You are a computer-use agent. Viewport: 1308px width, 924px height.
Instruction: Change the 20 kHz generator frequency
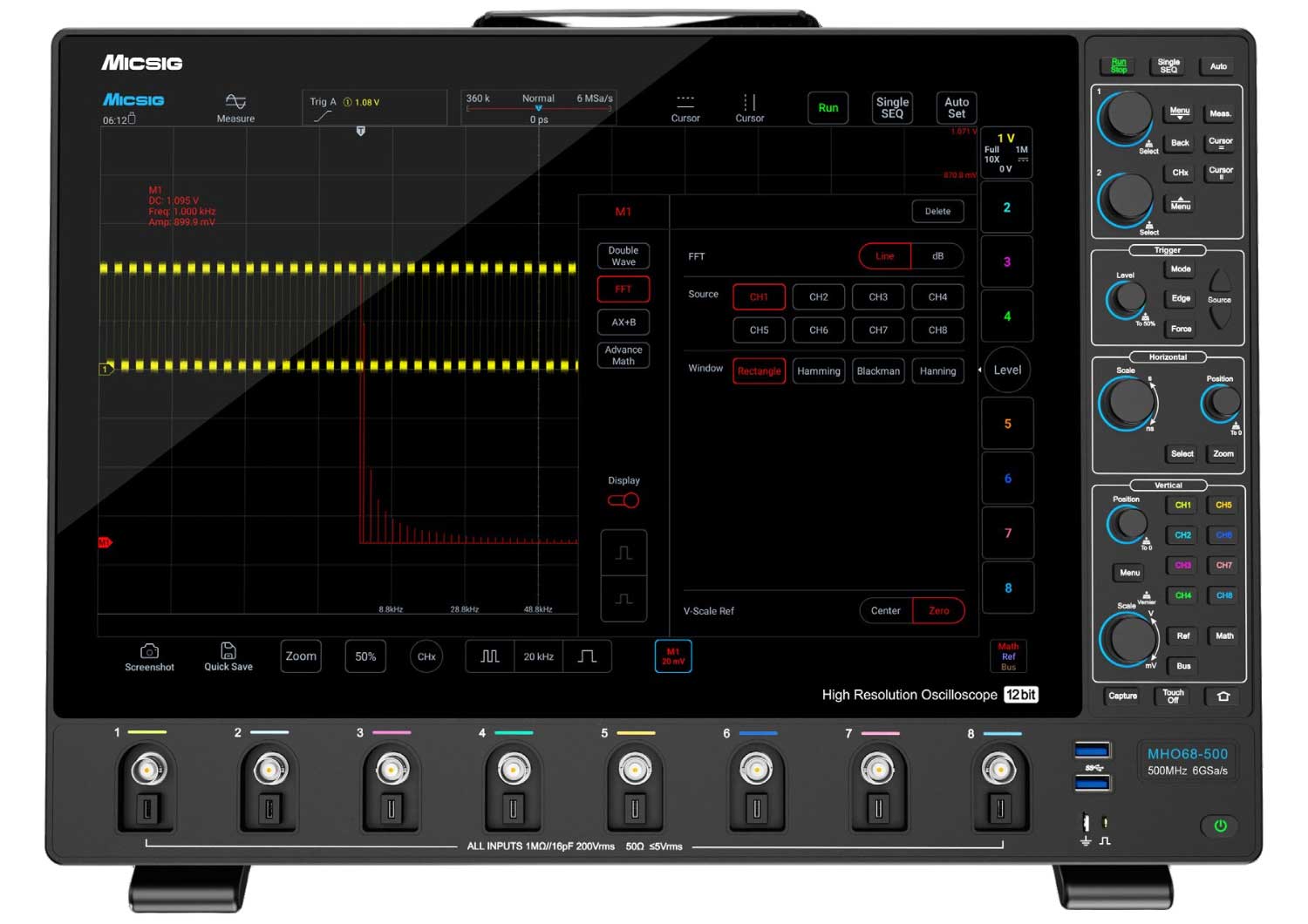[538, 656]
